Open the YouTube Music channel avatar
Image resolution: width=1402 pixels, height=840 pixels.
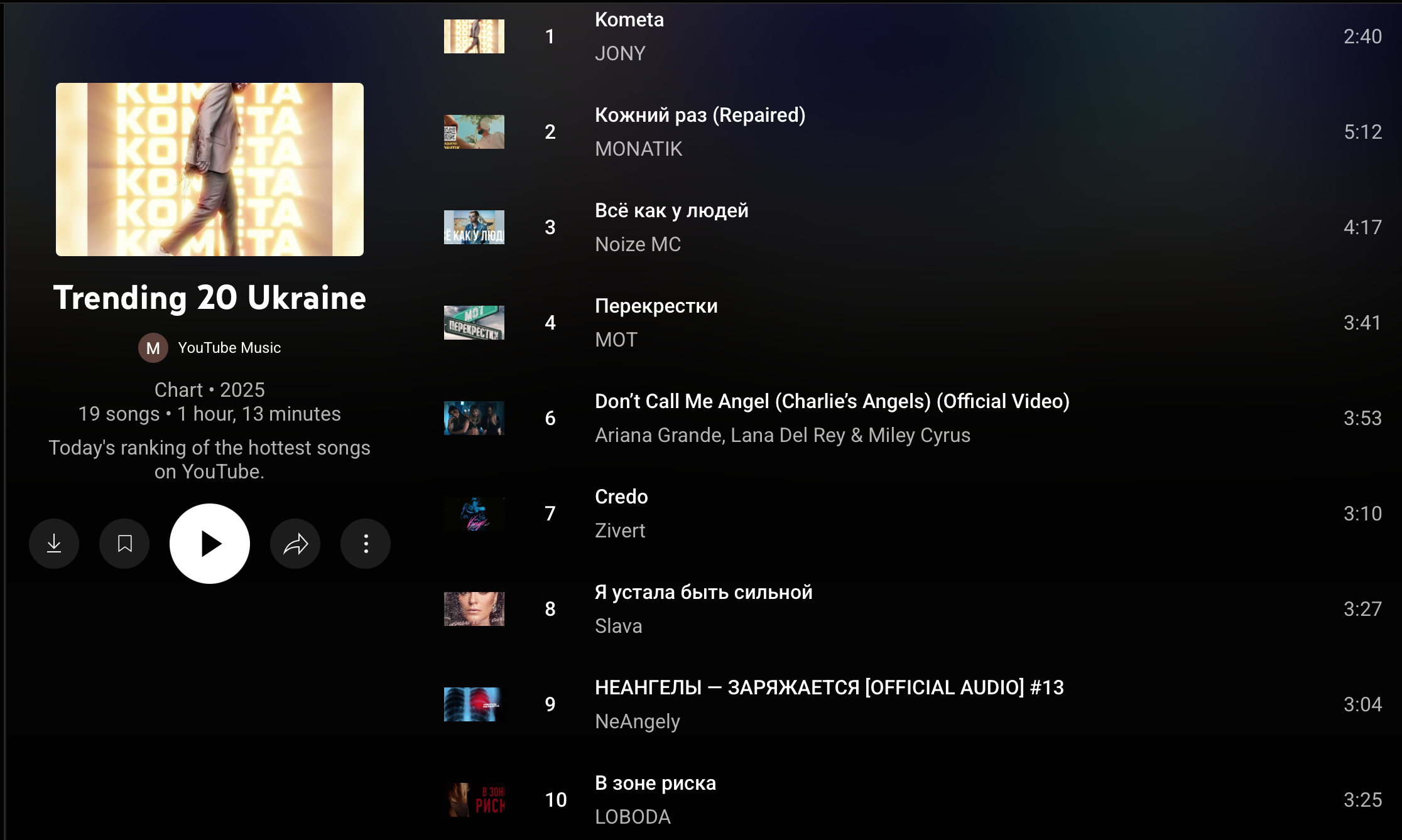pos(153,348)
